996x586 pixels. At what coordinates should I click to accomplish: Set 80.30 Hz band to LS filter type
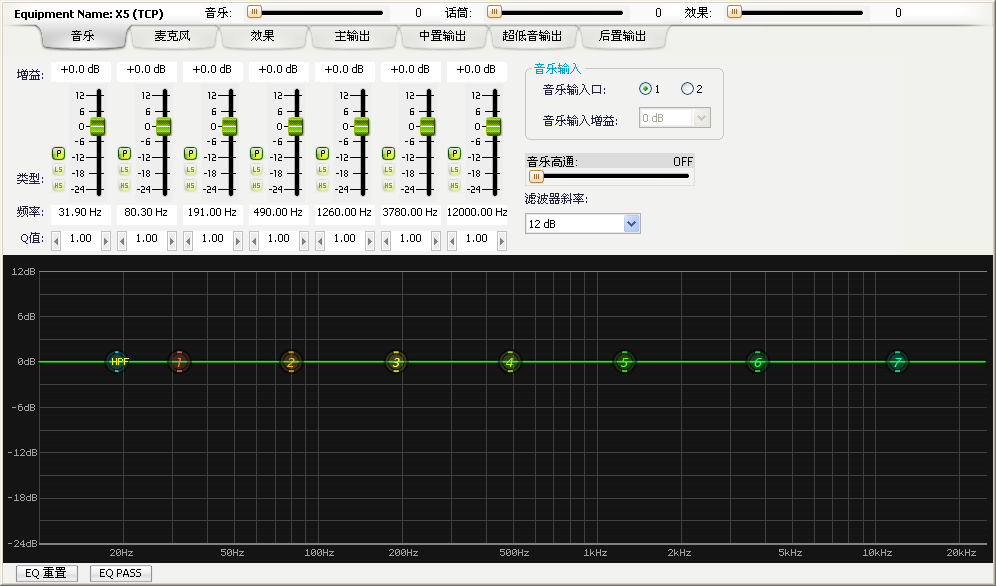[x=124, y=170]
